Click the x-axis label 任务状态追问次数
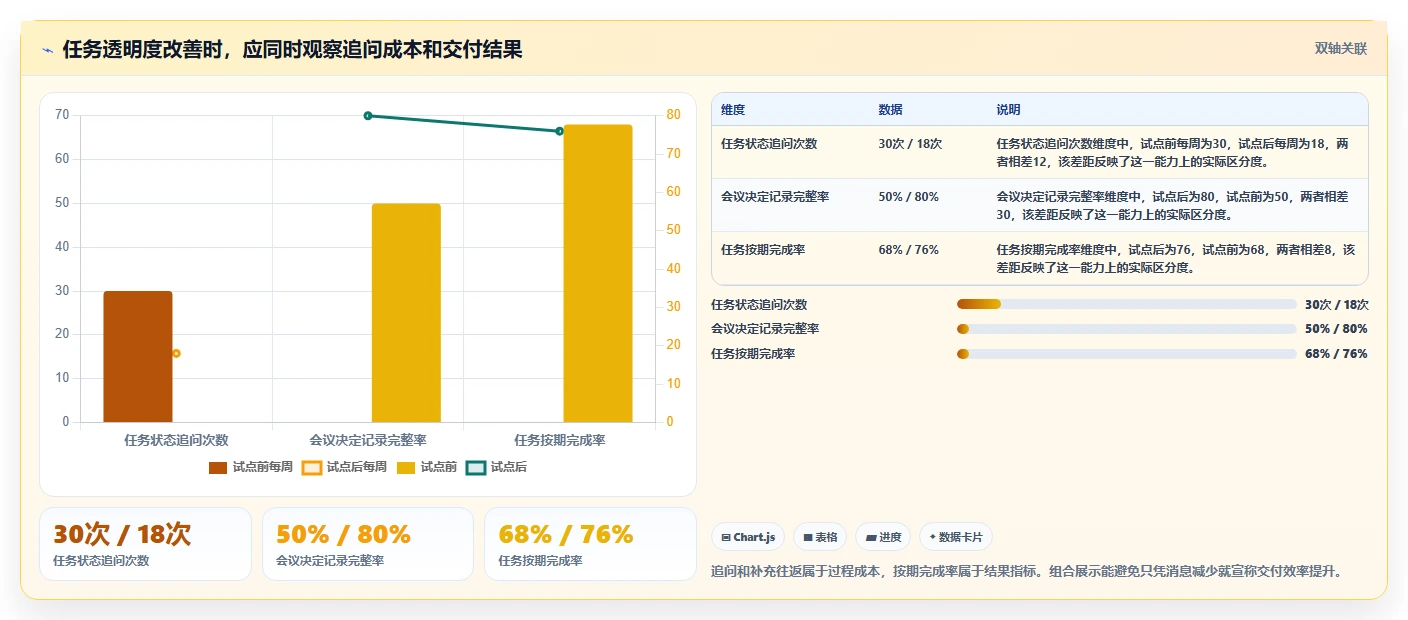Viewport: 1408px width, 620px height. click(x=176, y=440)
